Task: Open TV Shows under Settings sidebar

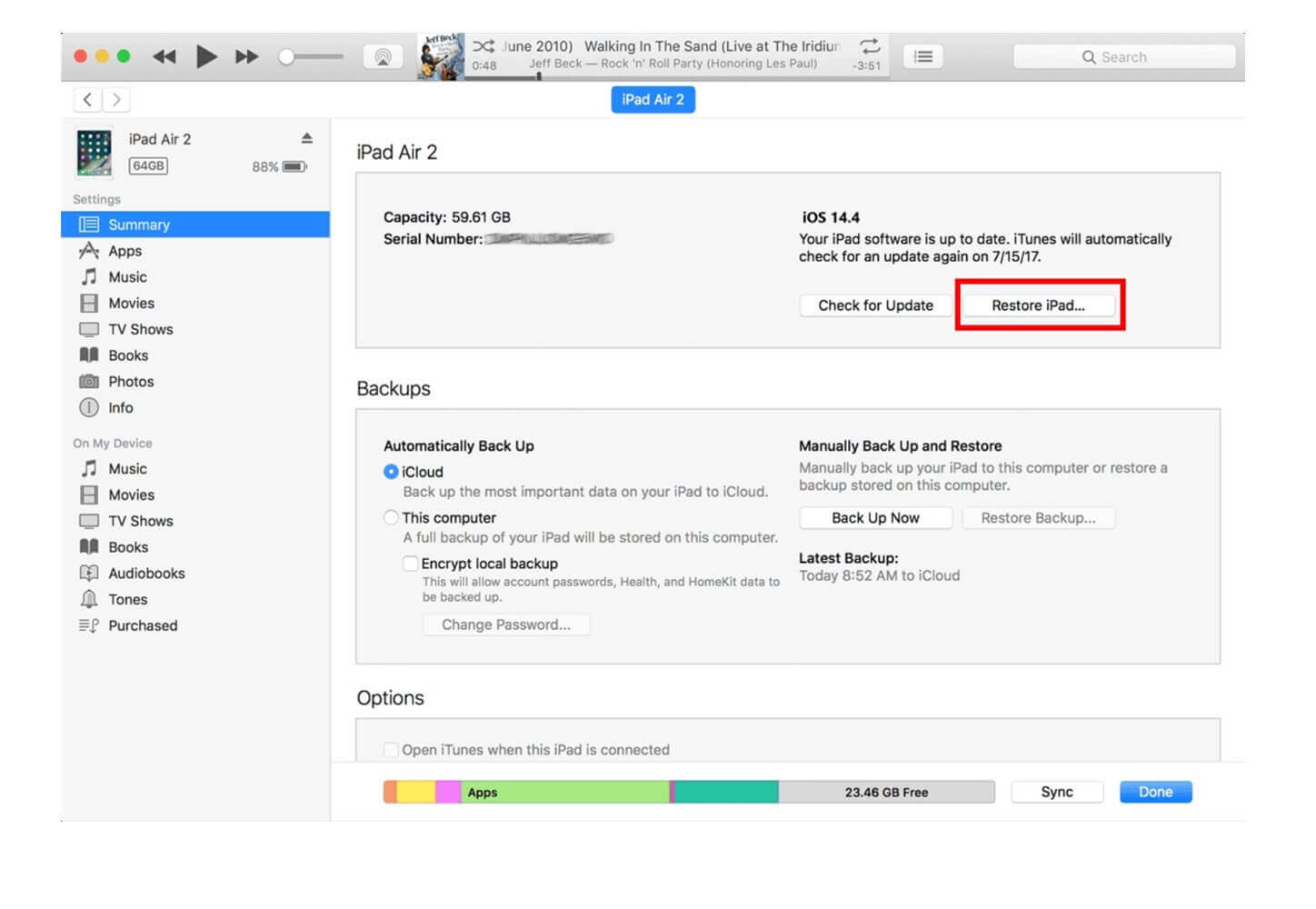Action: coord(195,329)
